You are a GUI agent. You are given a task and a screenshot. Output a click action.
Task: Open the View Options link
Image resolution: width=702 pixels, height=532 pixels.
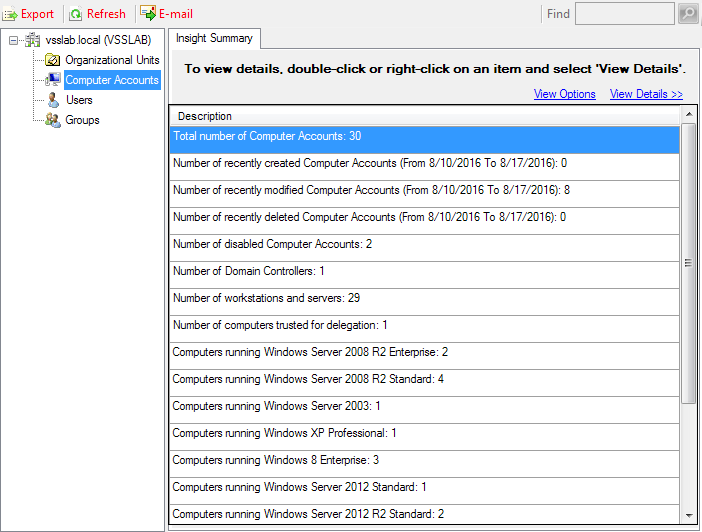[565, 94]
